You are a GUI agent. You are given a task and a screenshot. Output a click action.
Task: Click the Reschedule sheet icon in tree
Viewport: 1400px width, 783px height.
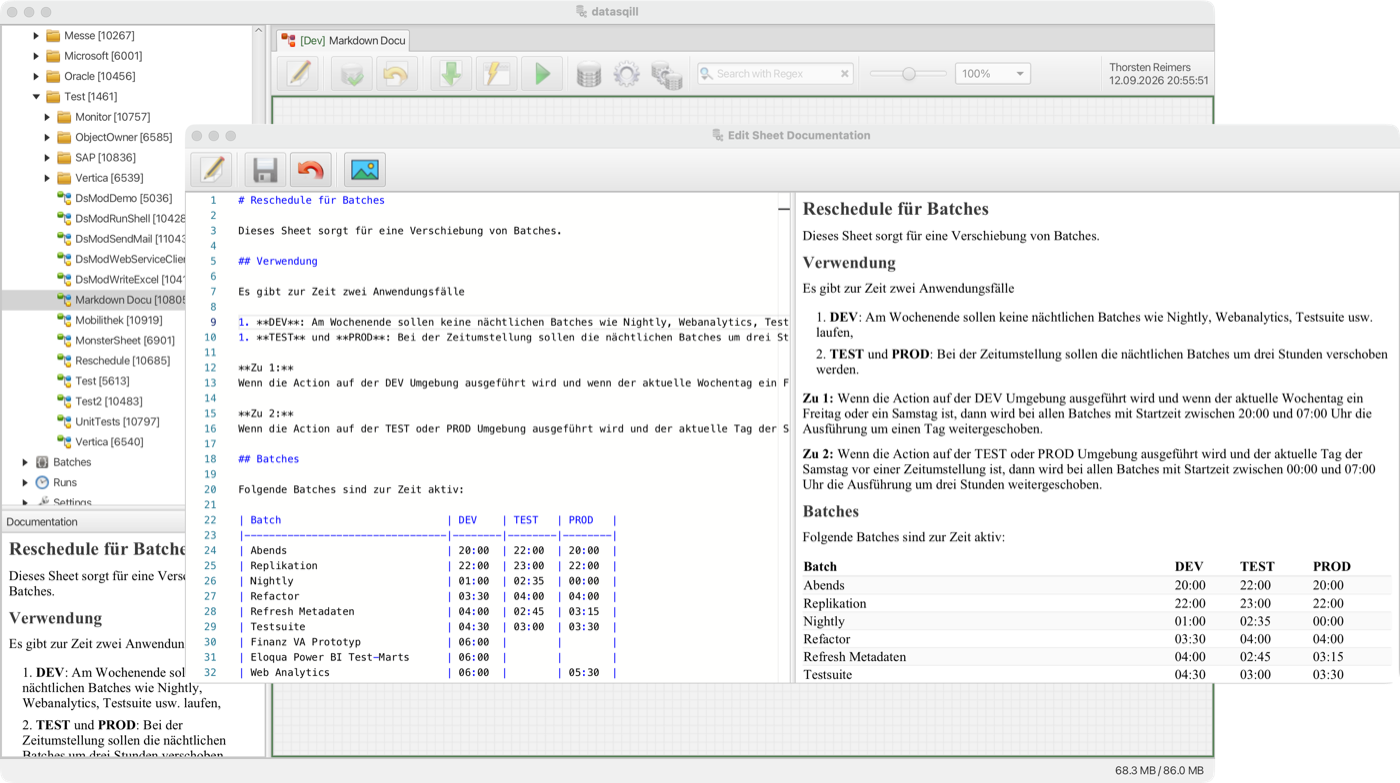click(x=64, y=360)
